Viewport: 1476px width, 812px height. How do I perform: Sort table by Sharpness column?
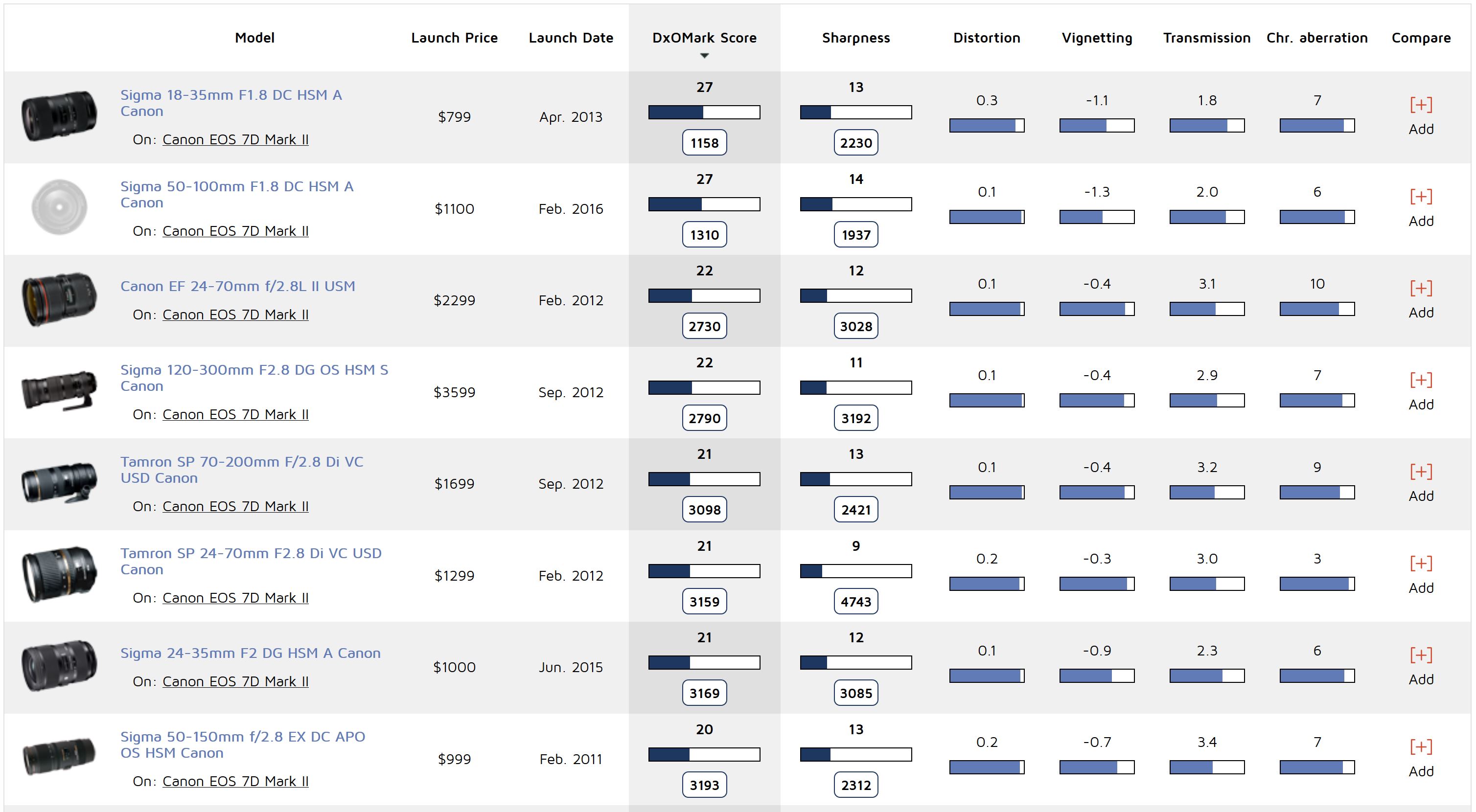pyautogui.click(x=855, y=38)
